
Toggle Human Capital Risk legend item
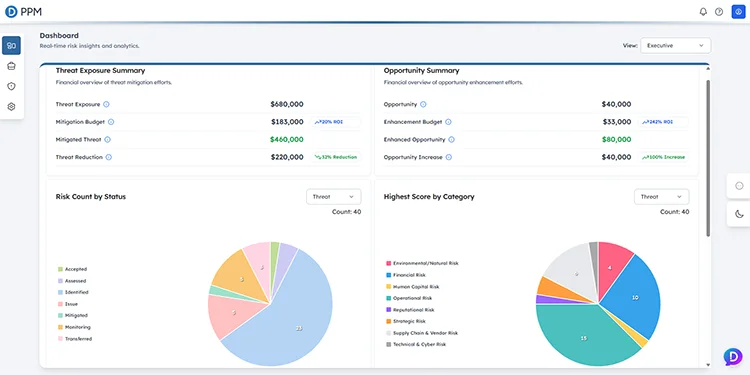412,287
